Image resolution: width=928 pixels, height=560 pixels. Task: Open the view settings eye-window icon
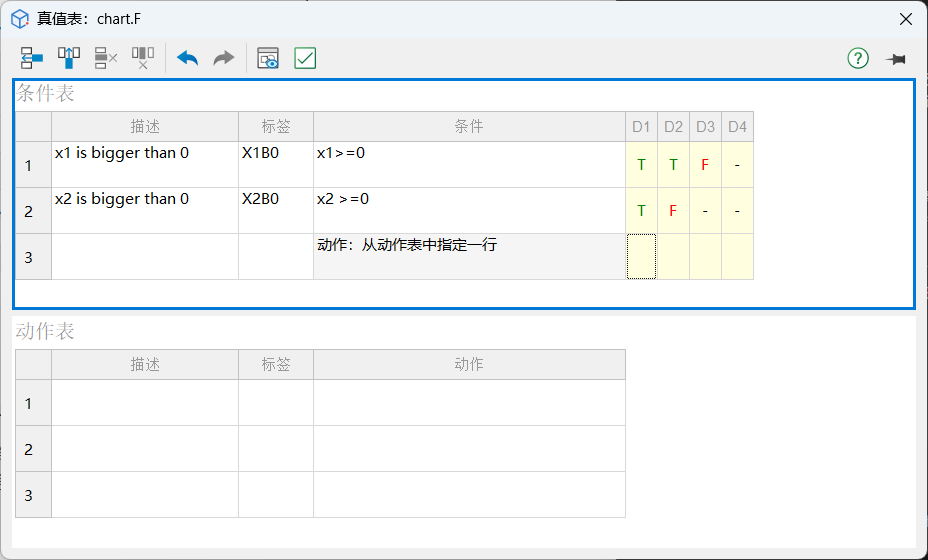point(268,58)
